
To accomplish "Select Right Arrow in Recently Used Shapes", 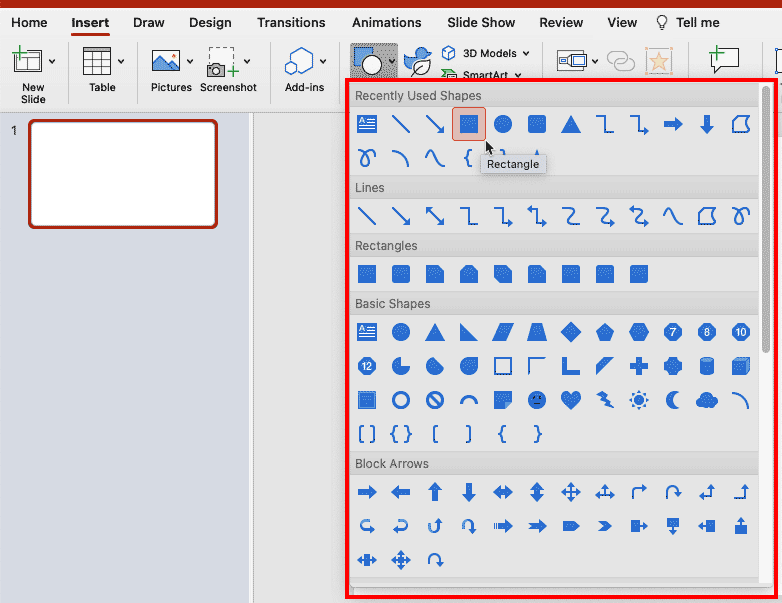I will [673, 124].
